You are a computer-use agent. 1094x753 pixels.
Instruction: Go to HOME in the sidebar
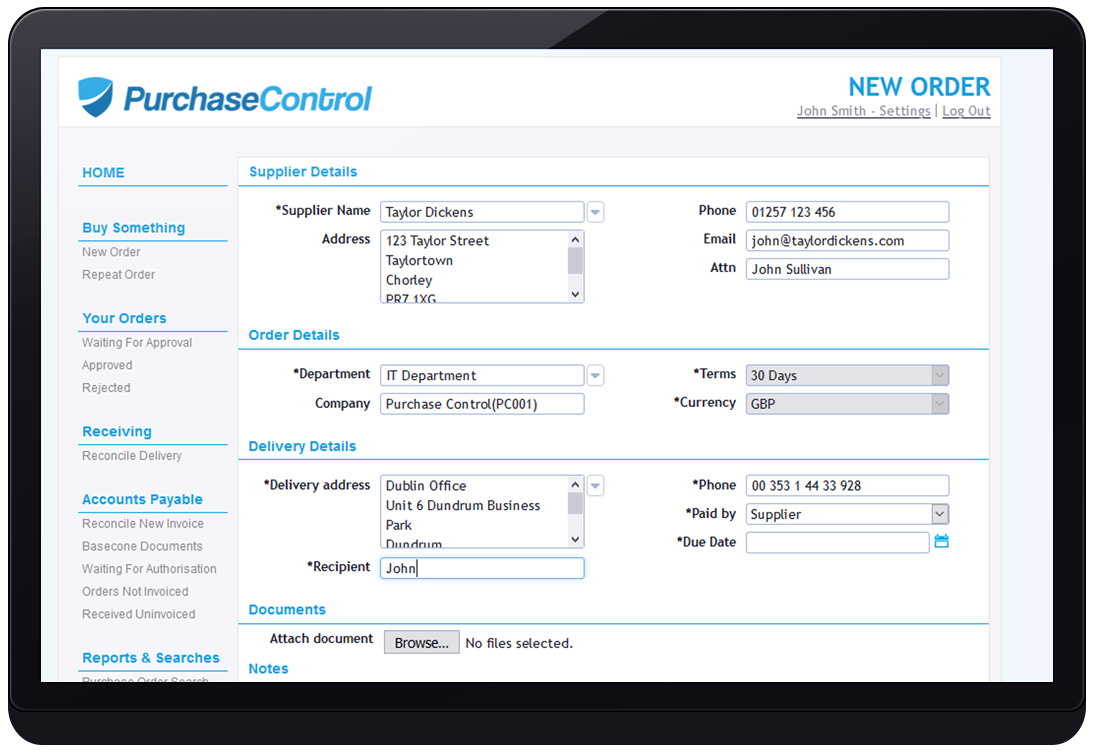[x=103, y=172]
